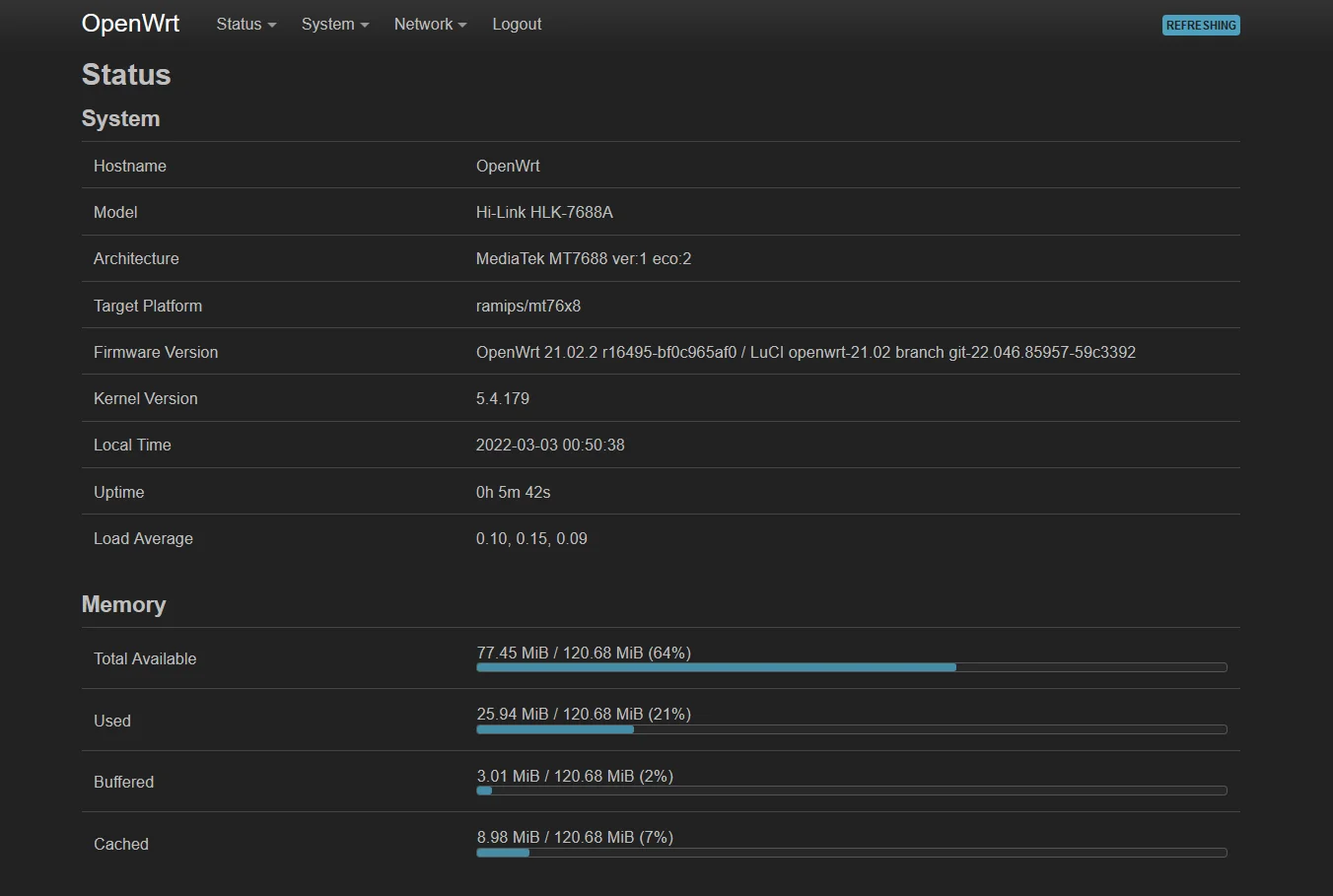
Task: Click the Uptime row label
Action: [119, 492]
